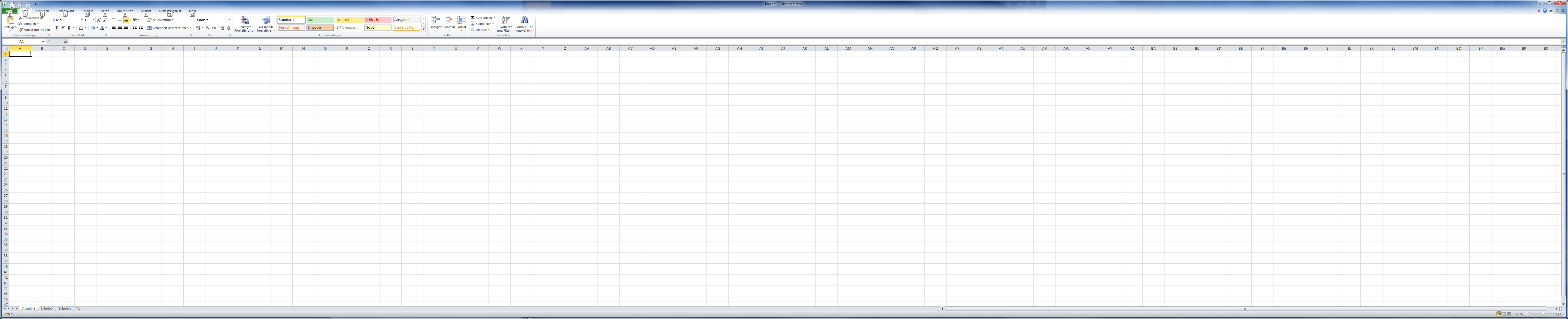Decrease font size with small A icon
This screenshot has width=1568, height=319.
[x=105, y=20]
